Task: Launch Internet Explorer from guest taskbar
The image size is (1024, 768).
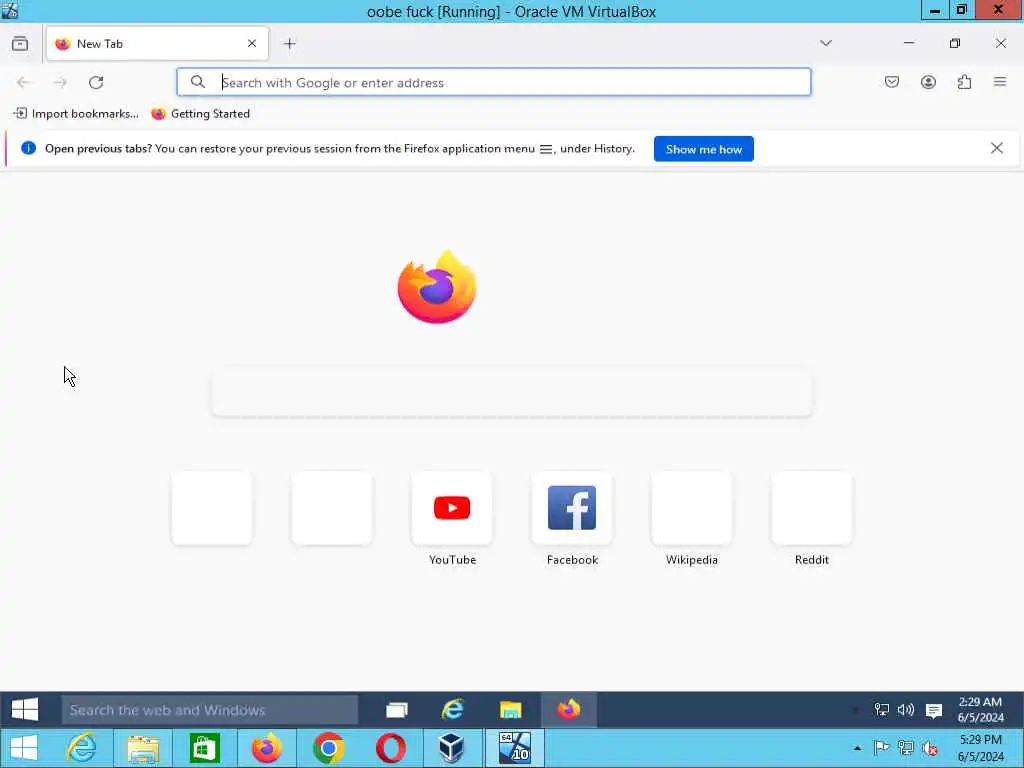Action: point(453,710)
